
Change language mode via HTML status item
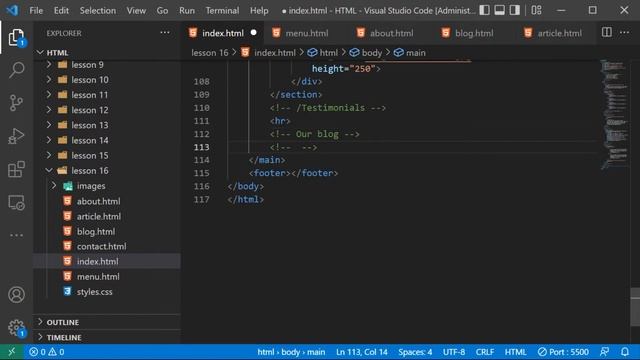516,352
